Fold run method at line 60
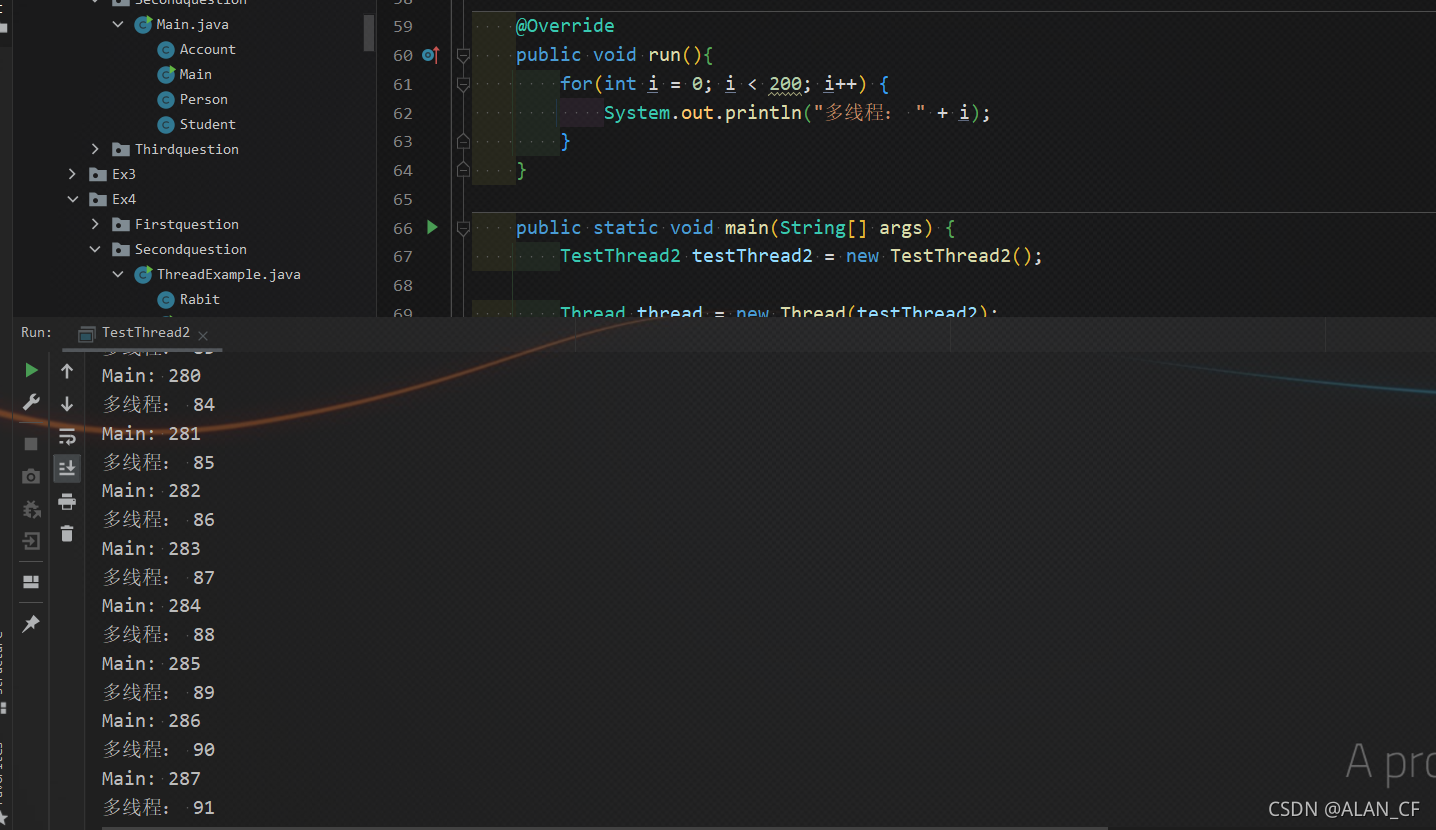This screenshot has height=830, width=1436. (x=463, y=56)
